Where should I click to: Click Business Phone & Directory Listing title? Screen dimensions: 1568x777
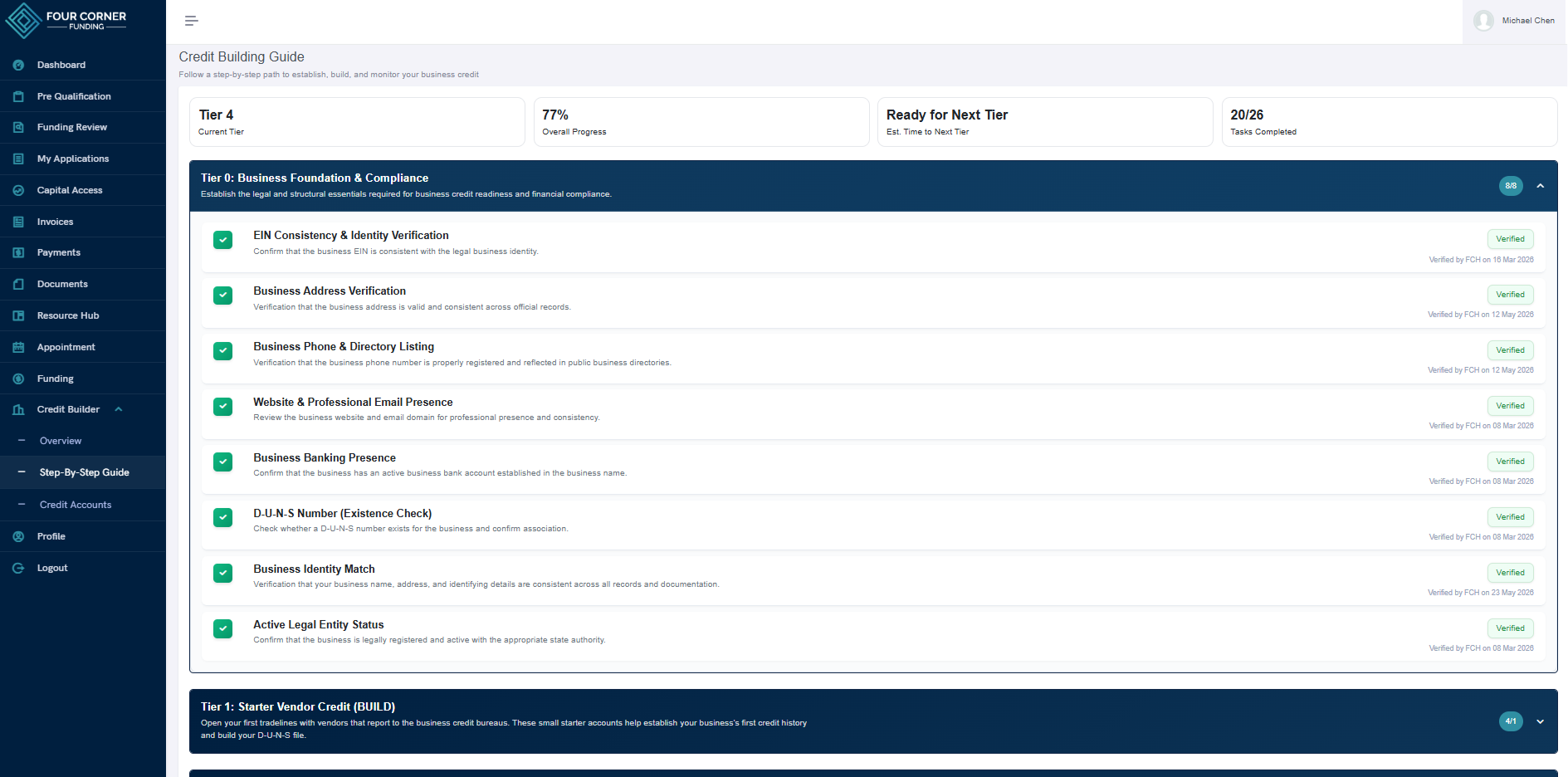344,346
